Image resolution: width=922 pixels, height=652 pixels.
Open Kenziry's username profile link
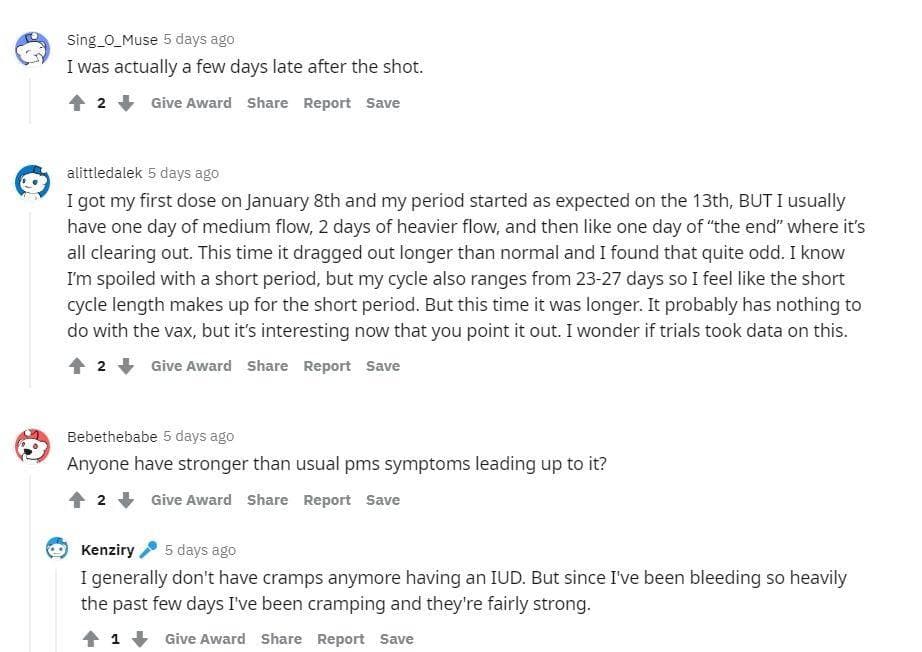coord(107,550)
